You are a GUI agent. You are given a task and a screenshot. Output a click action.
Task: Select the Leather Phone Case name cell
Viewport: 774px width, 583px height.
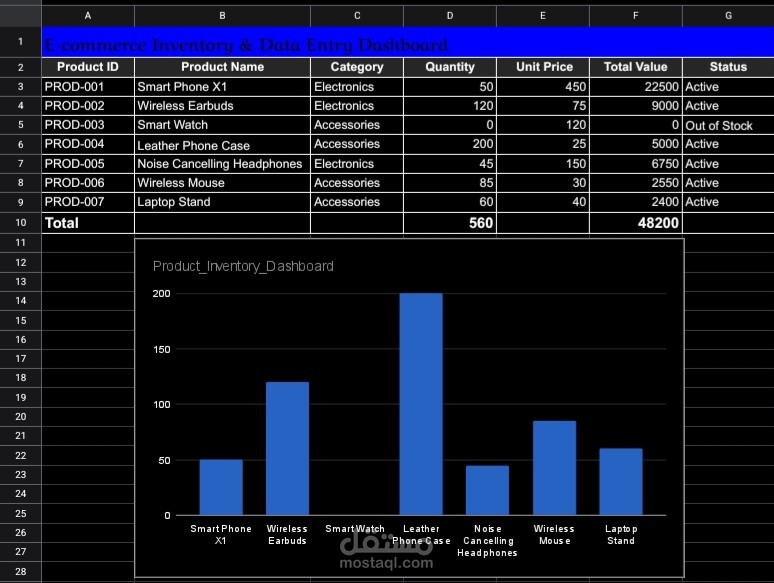tap(222, 144)
